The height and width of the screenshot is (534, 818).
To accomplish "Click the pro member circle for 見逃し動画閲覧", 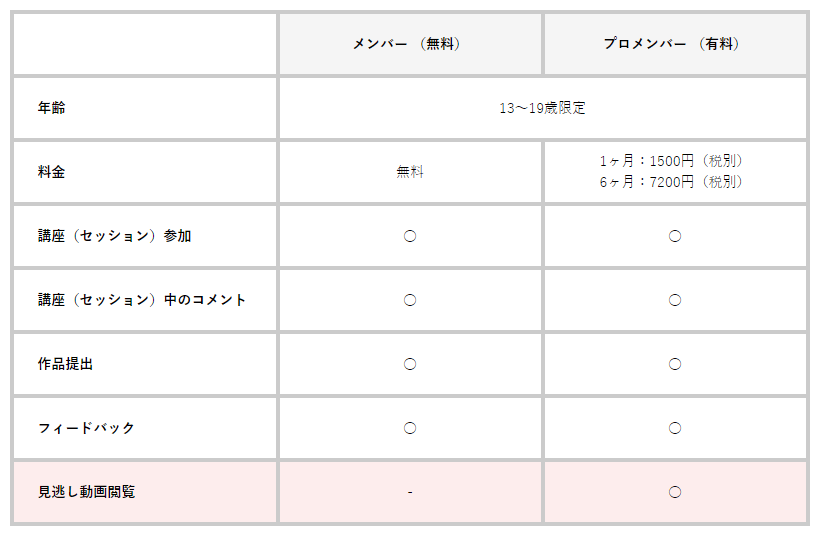I will pyautogui.click(x=675, y=492).
